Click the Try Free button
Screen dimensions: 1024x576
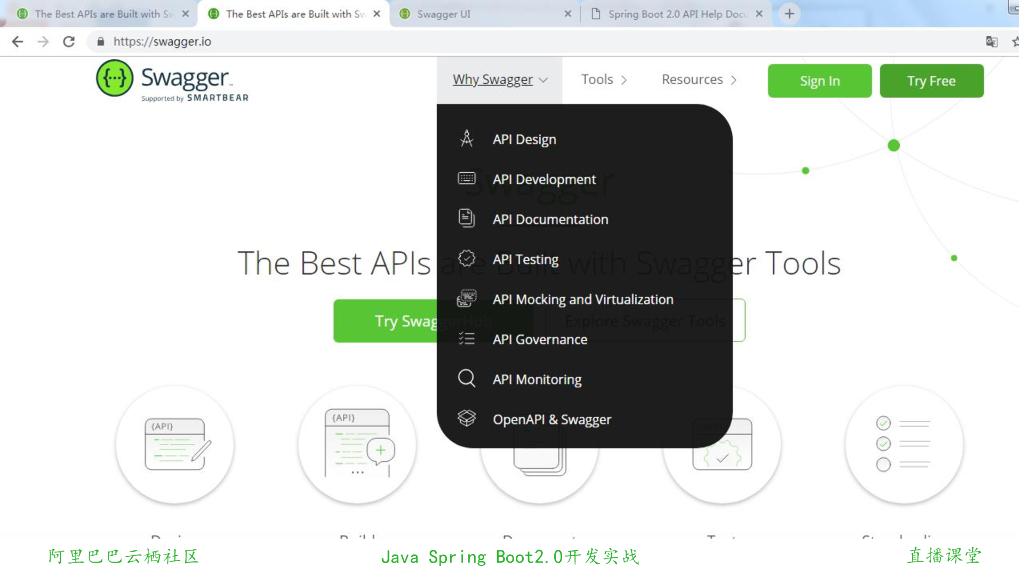[x=931, y=81]
